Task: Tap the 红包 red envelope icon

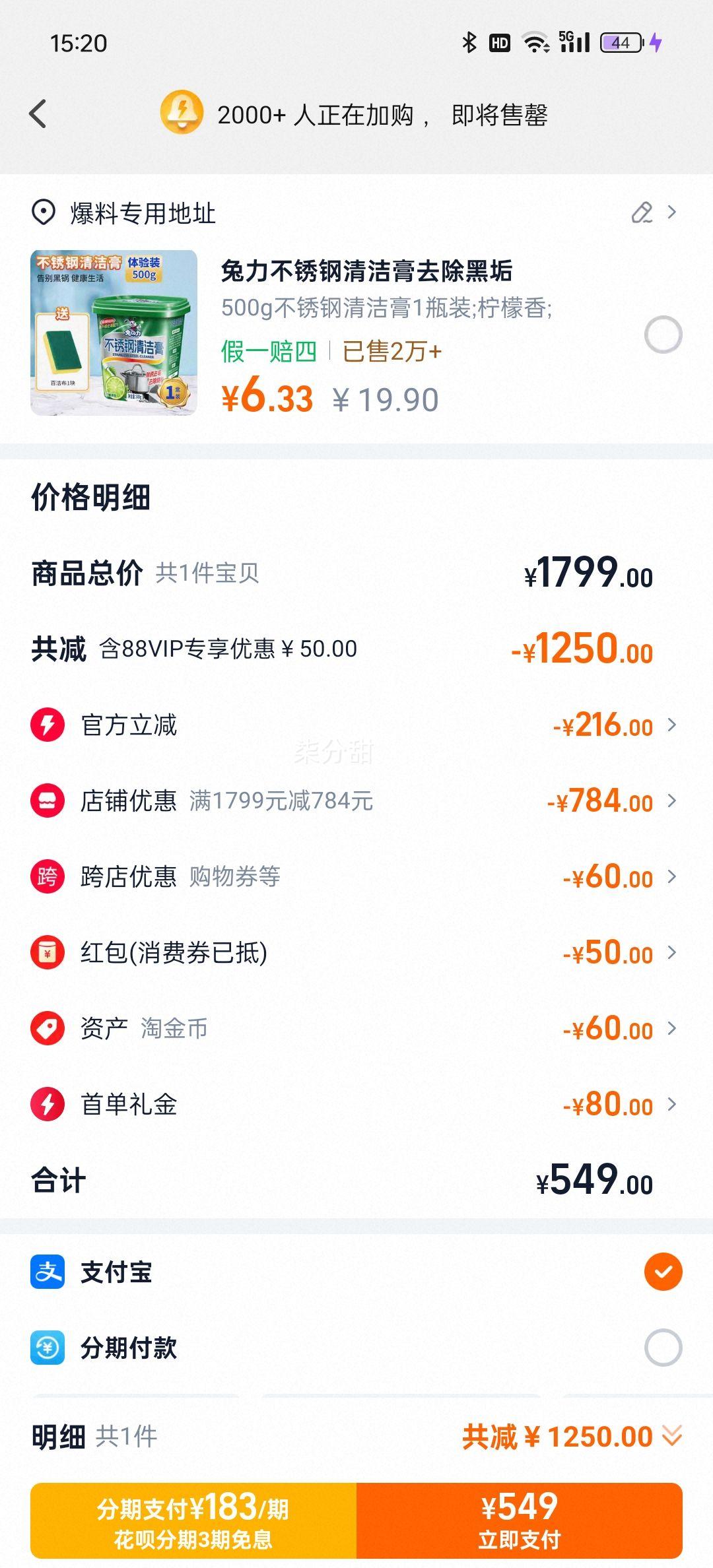Action: (x=48, y=952)
